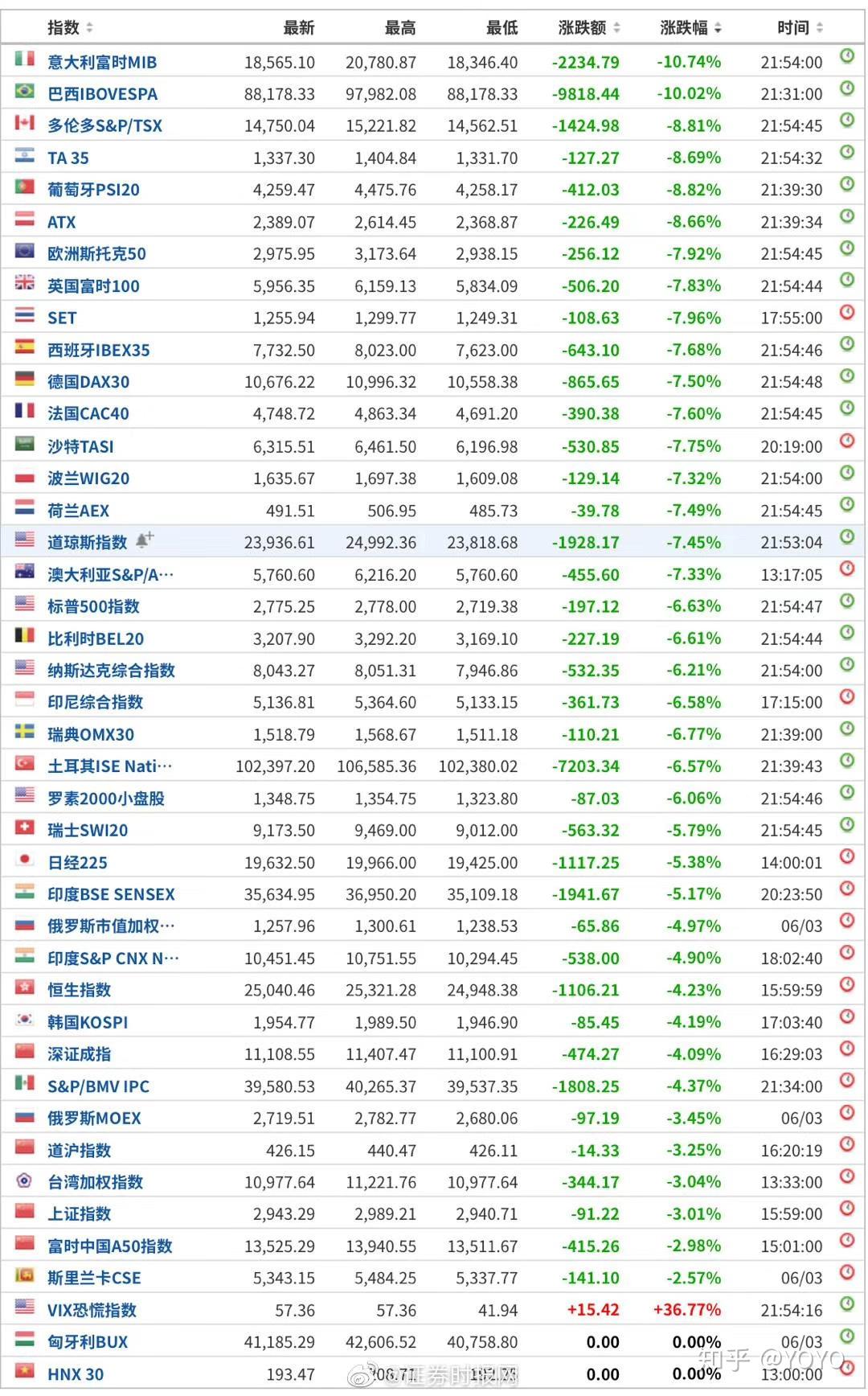Open the 波兰WIG20 link

point(88,478)
